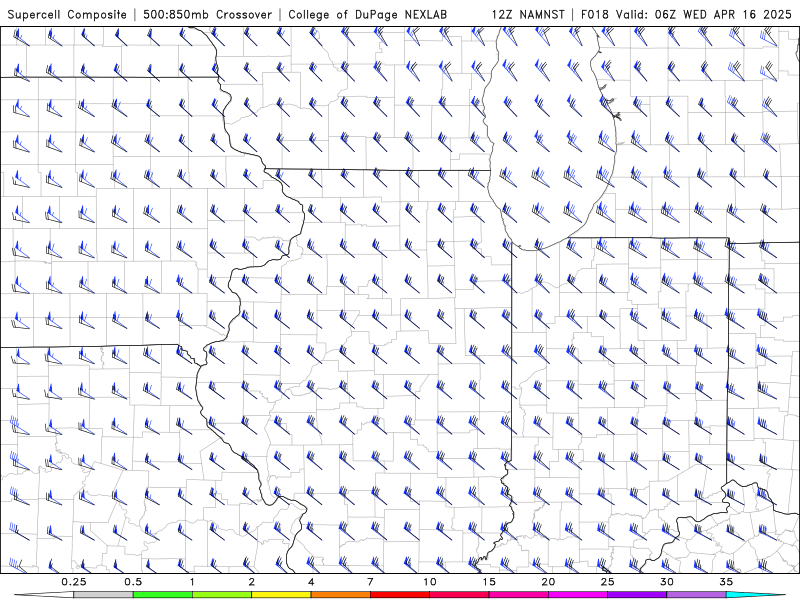800x600 pixels.
Task: Click 'College of DuPage NEXLAB' header text
Action: 367,14
